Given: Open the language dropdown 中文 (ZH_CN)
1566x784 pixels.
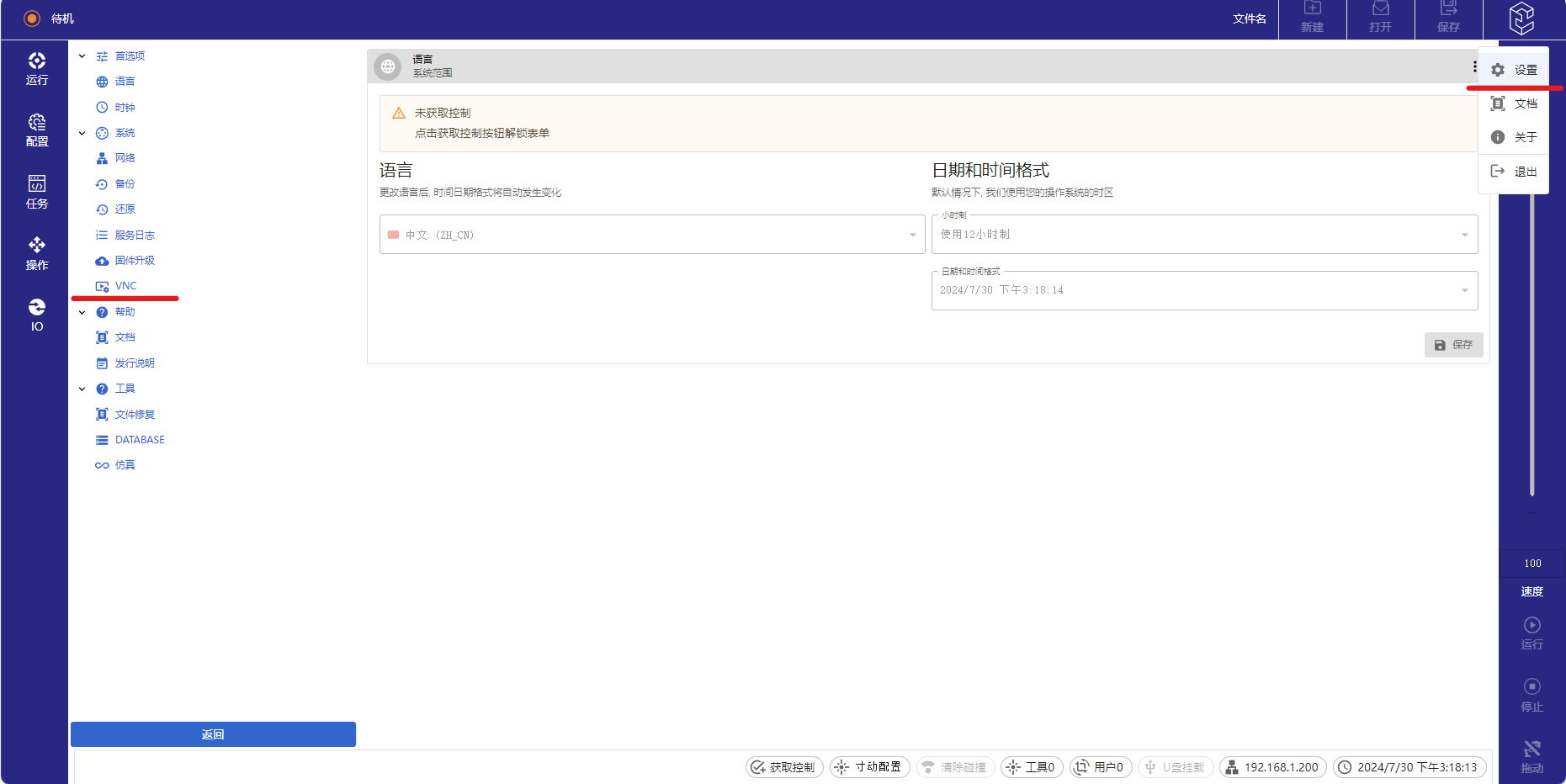Looking at the screenshot, I should coord(651,235).
